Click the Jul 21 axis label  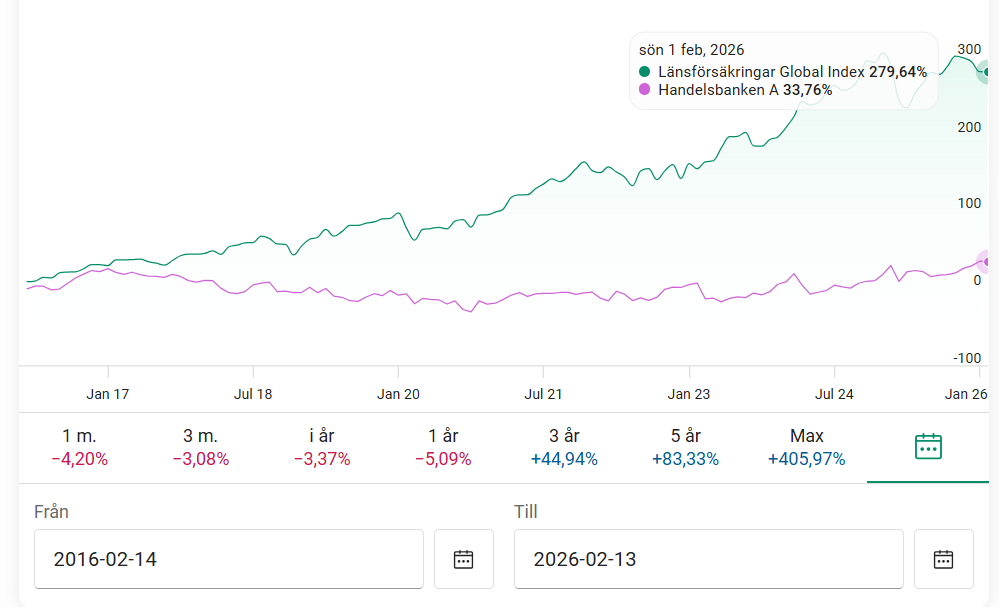pos(543,394)
